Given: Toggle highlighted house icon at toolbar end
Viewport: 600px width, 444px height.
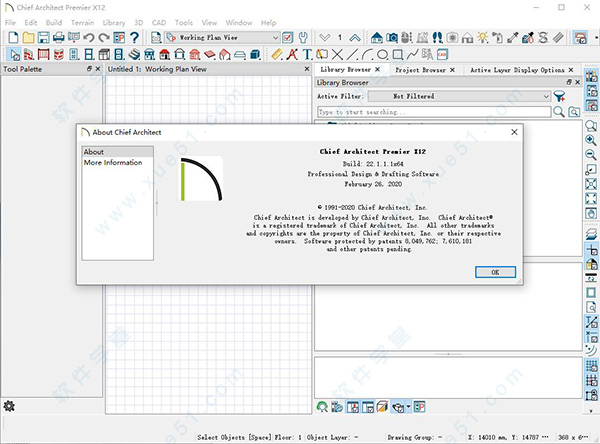Looking at the screenshot, I should pos(580,38).
